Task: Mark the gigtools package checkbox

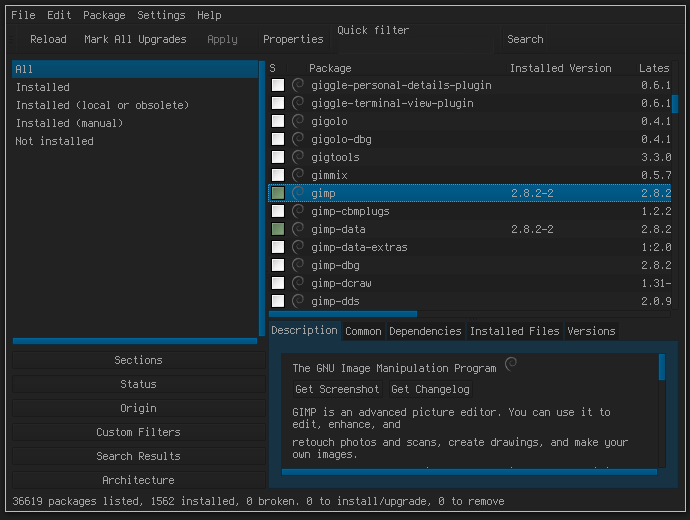Action: (x=278, y=157)
